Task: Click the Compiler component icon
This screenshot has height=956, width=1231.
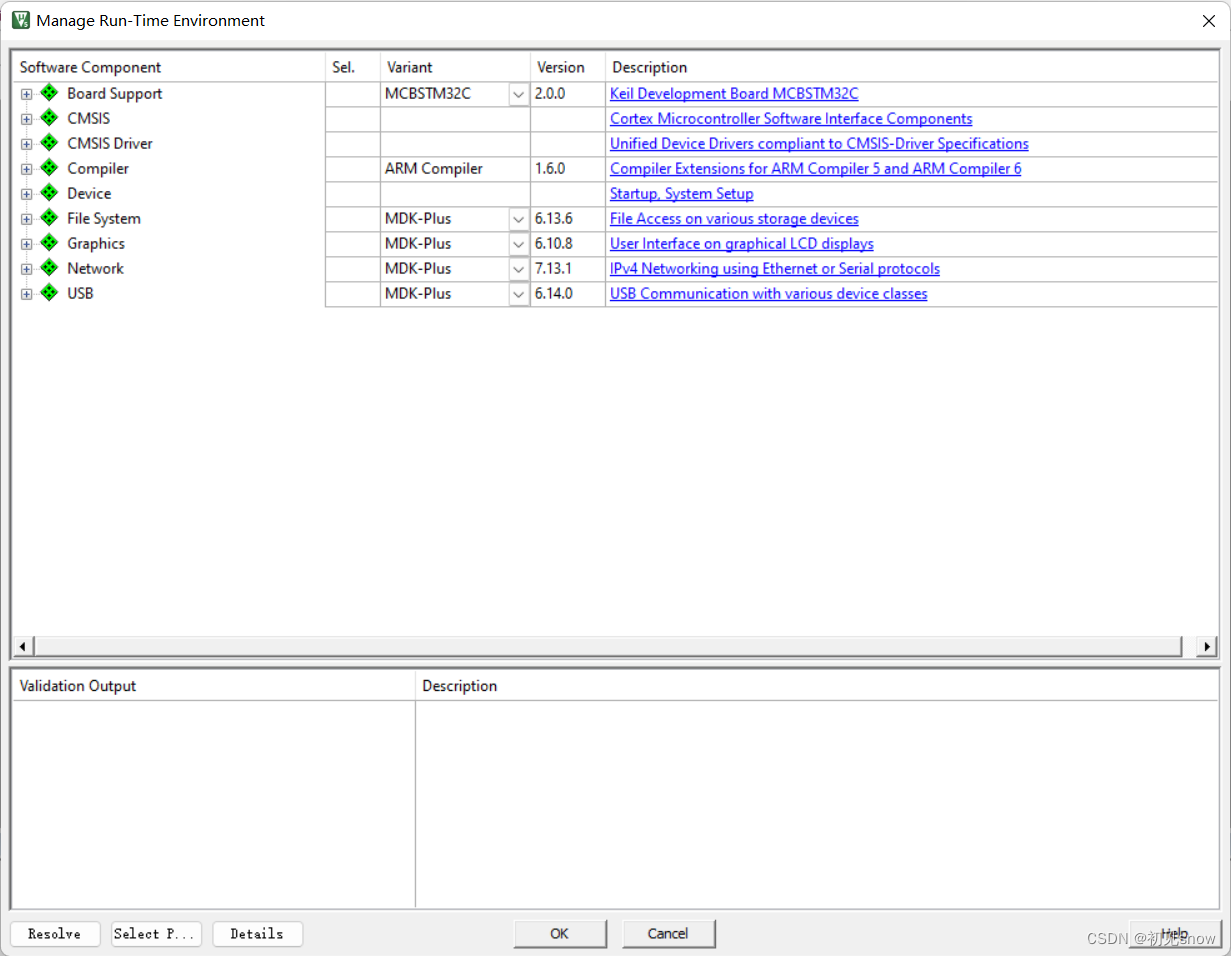Action: (x=49, y=168)
